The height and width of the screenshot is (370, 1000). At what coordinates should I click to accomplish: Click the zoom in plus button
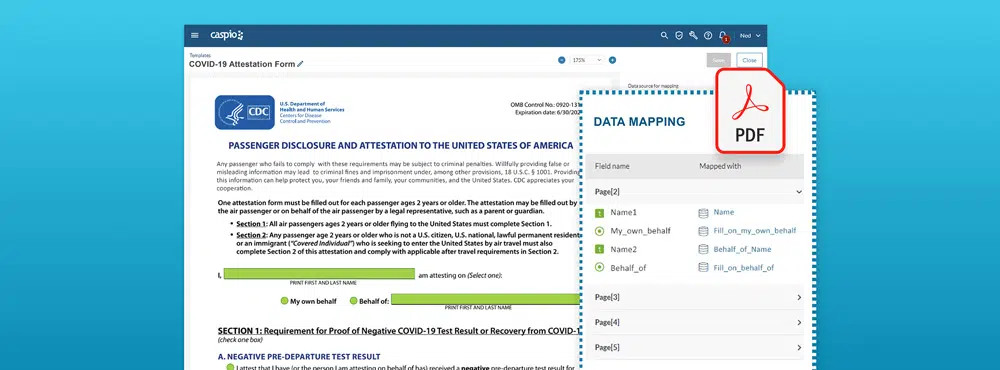point(612,60)
